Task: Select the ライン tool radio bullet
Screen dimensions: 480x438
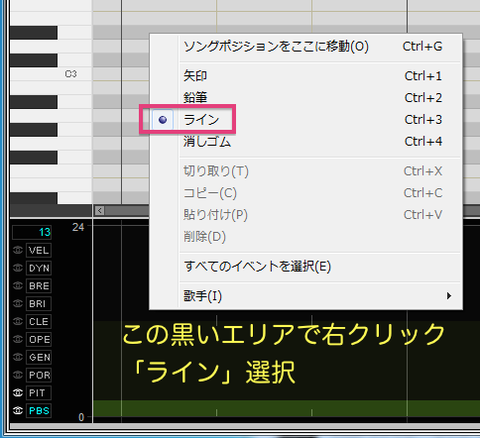Action: 163,119
